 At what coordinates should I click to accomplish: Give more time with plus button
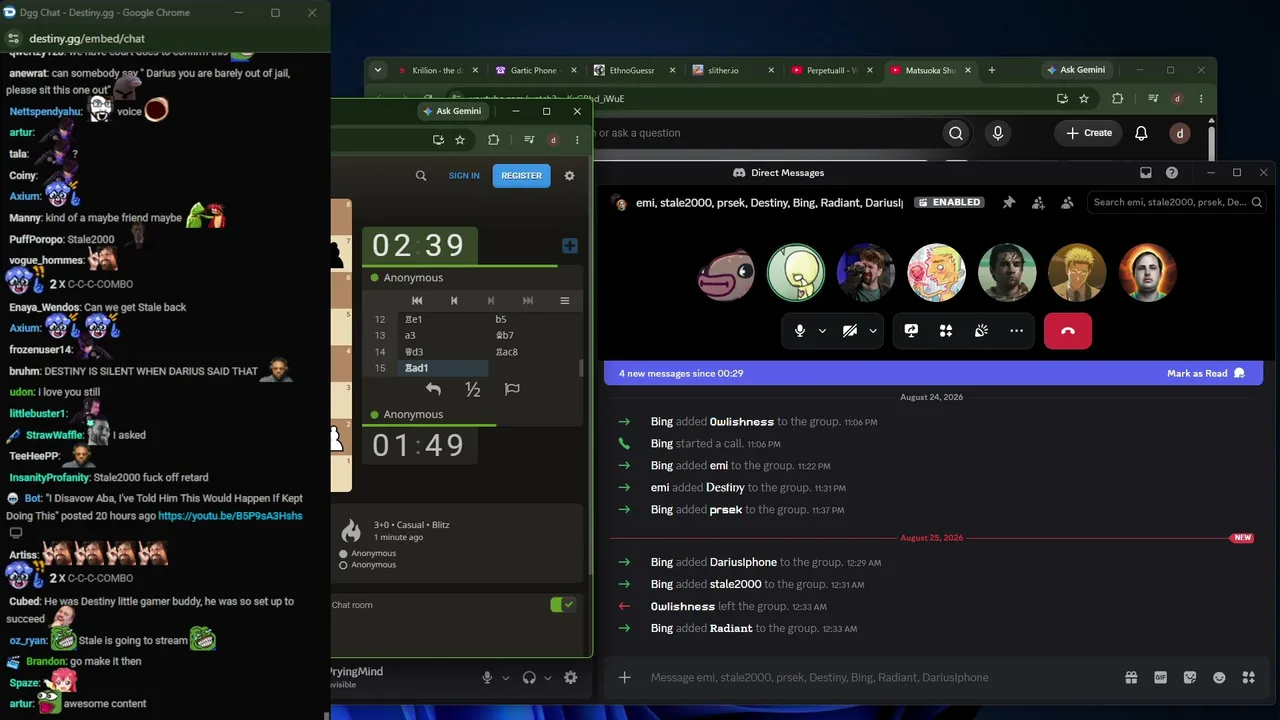pos(569,246)
